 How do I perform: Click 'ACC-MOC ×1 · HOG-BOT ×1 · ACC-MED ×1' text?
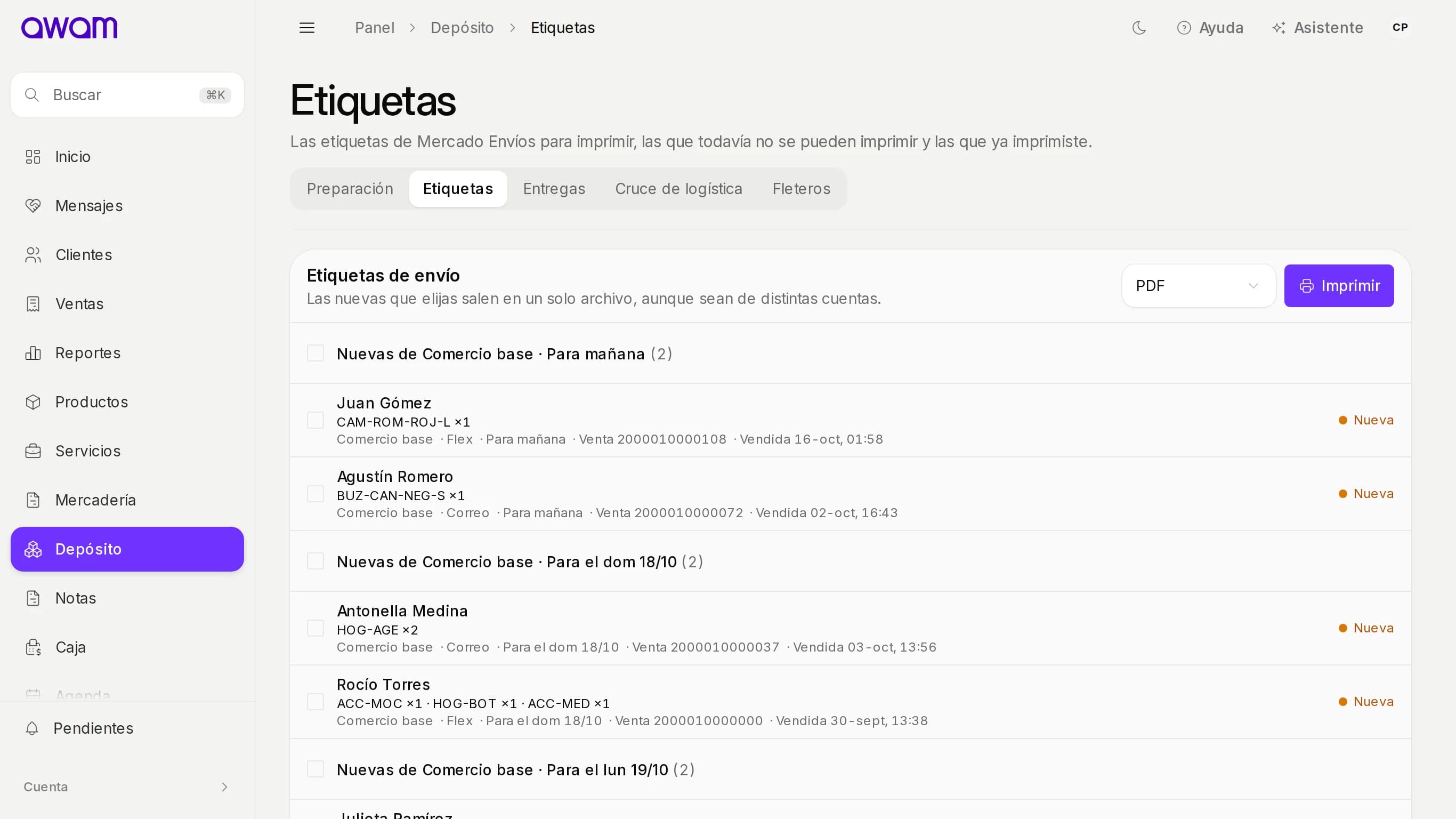point(473,704)
